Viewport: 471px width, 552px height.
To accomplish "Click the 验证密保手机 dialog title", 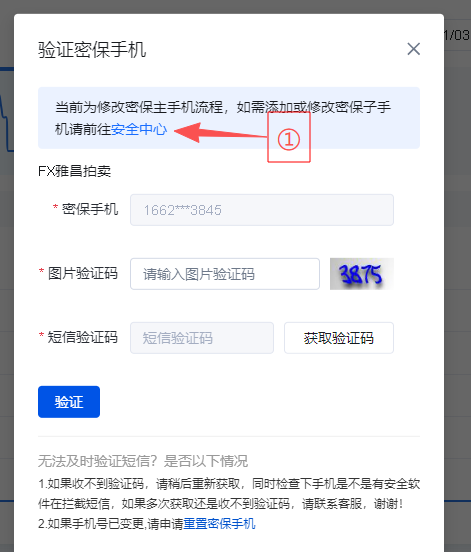I will 92,50.
